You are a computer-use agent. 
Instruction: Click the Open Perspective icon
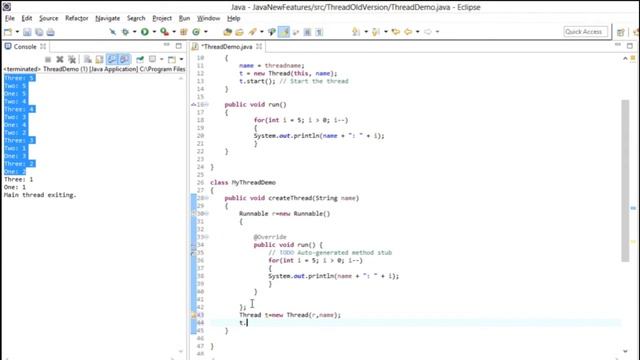point(621,32)
